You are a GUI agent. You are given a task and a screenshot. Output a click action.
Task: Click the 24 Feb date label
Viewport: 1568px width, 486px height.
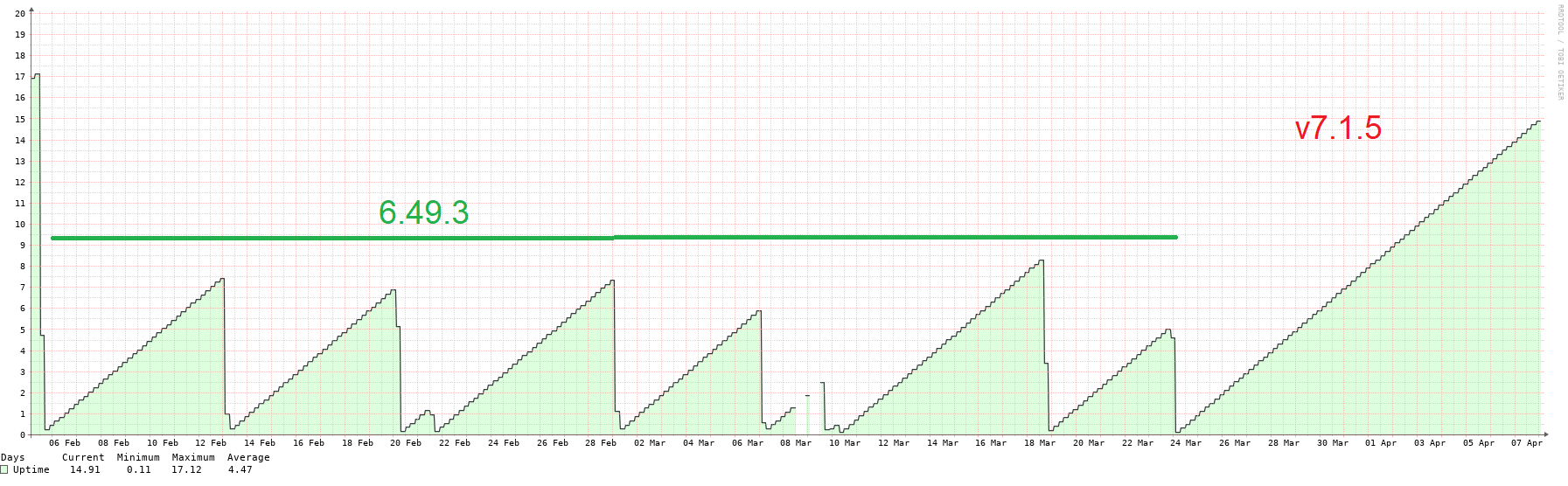coord(504,443)
